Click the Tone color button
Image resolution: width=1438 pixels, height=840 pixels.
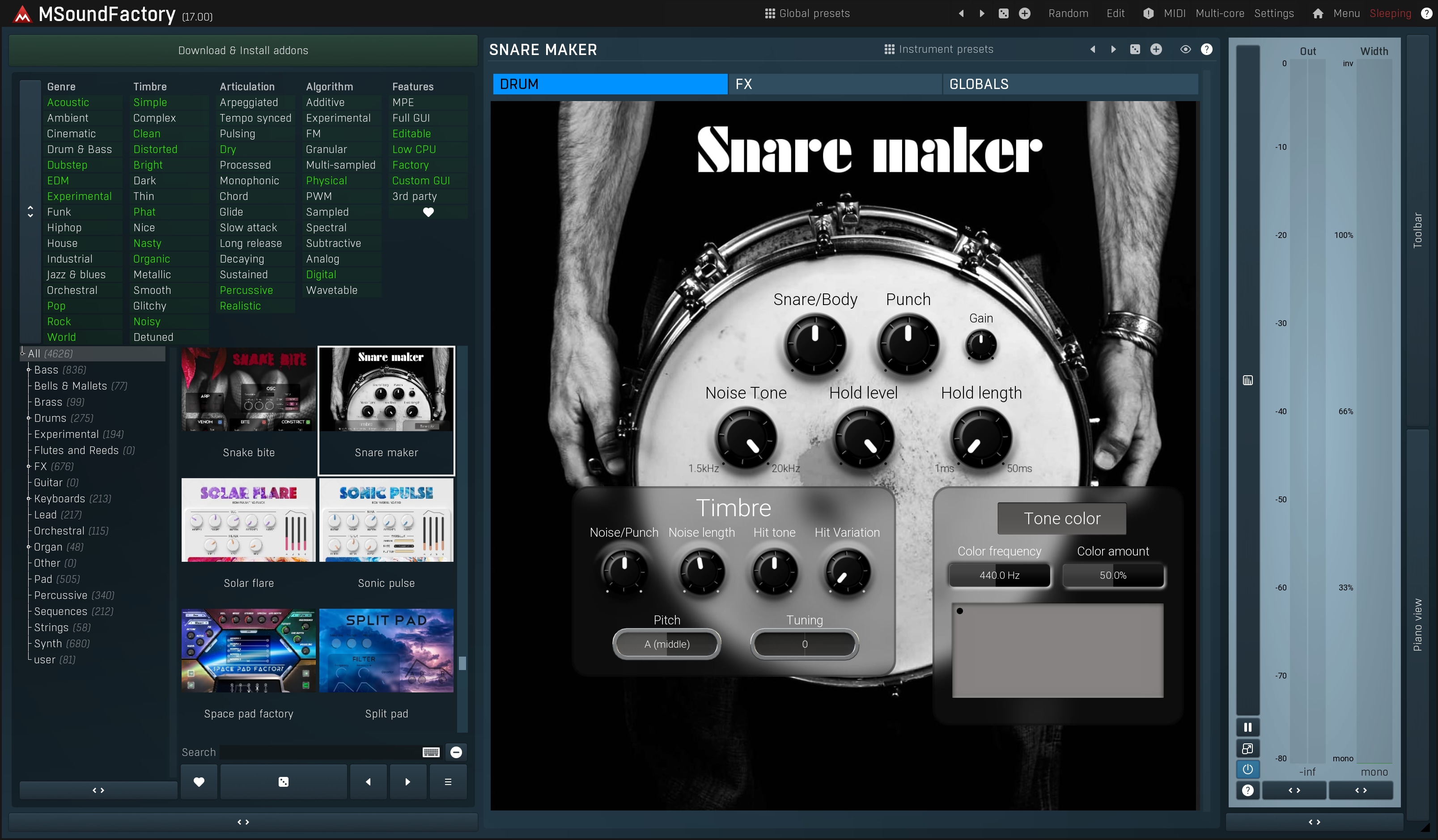(1061, 518)
